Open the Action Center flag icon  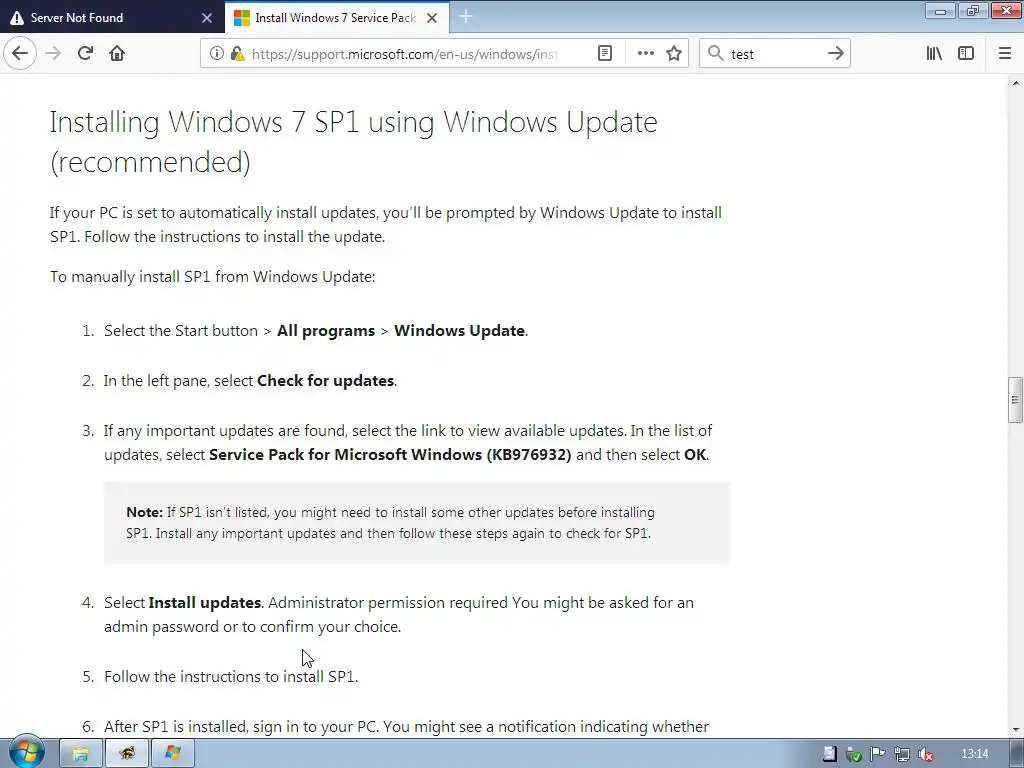pyautogui.click(x=878, y=754)
